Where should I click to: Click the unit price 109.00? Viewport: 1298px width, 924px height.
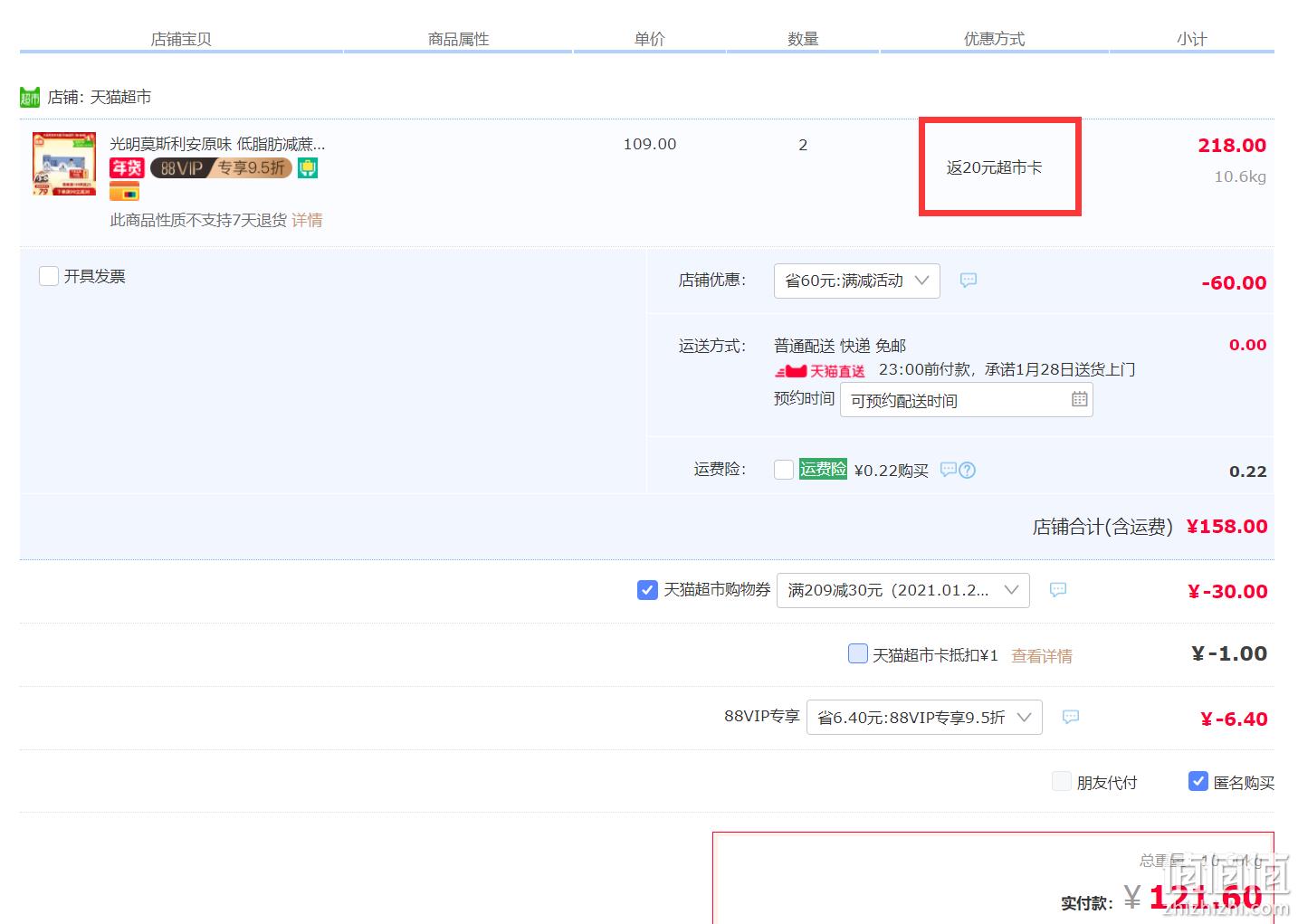pyautogui.click(x=650, y=144)
